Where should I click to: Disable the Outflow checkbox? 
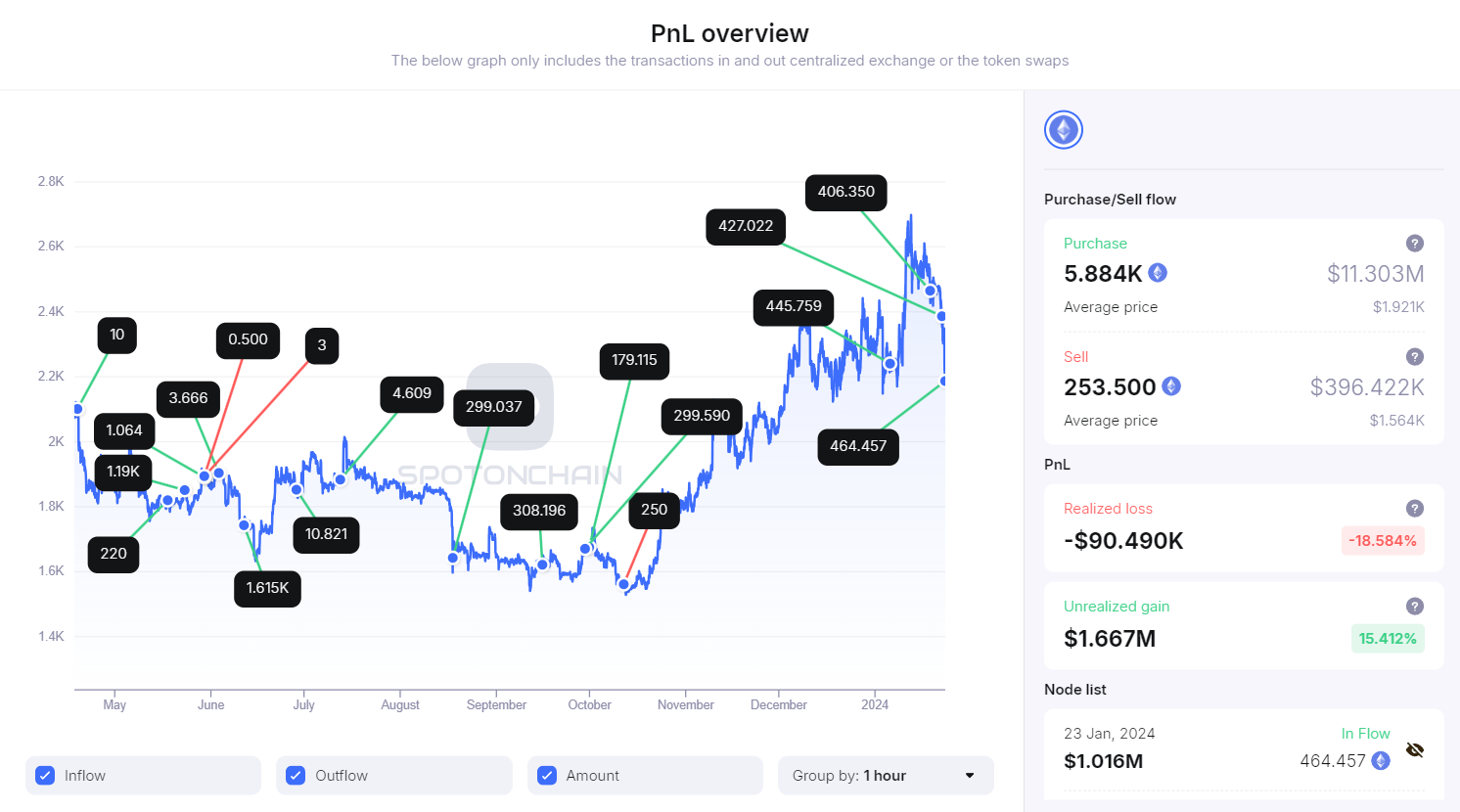pos(296,775)
